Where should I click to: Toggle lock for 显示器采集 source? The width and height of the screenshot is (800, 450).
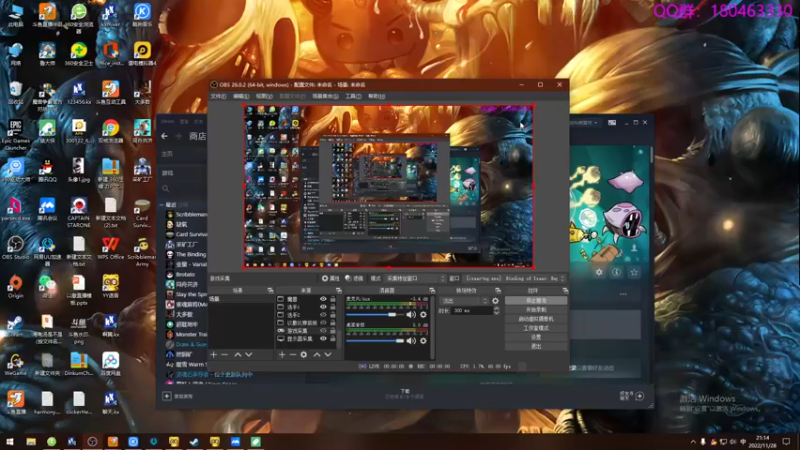pyautogui.click(x=333, y=338)
